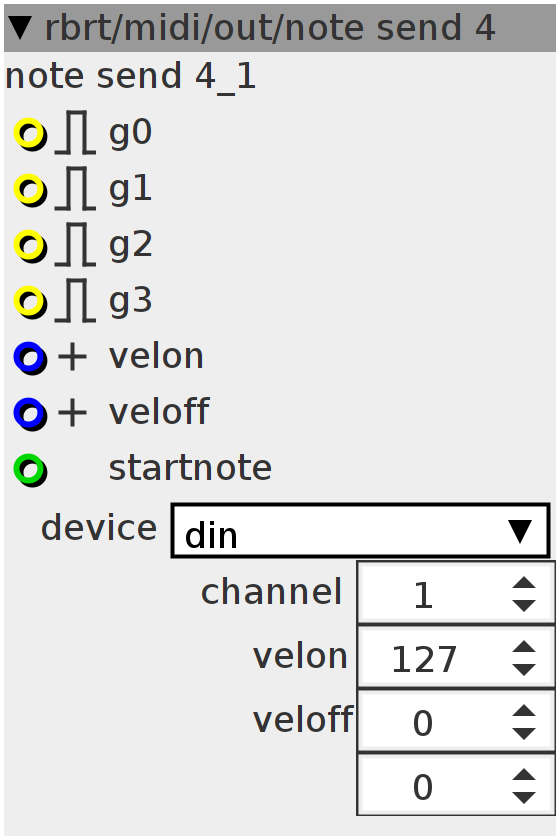Increase veloff value with up arrow
560x840 pixels.
(524, 711)
